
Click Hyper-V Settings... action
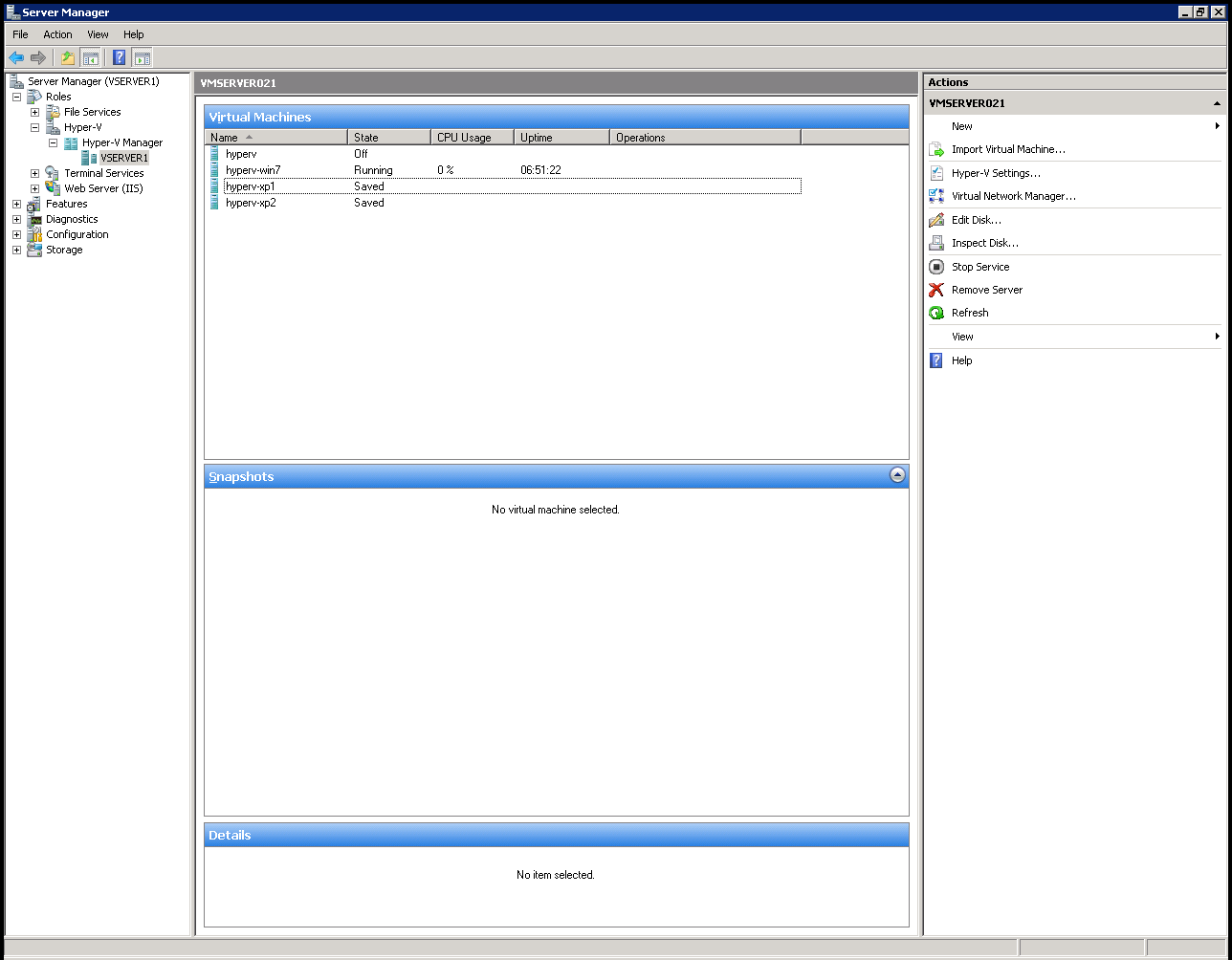(996, 173)
